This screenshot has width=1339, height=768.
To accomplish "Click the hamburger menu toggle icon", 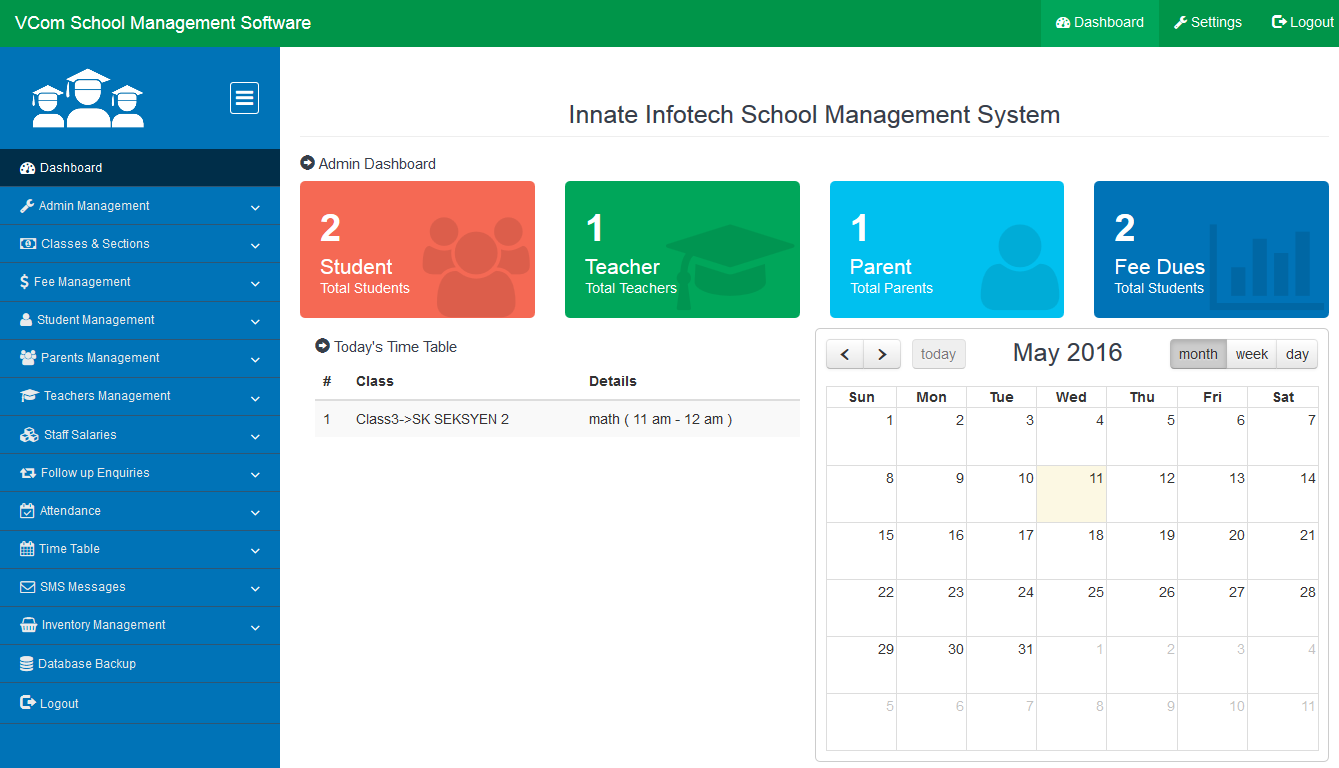I will tap(244, 98).
